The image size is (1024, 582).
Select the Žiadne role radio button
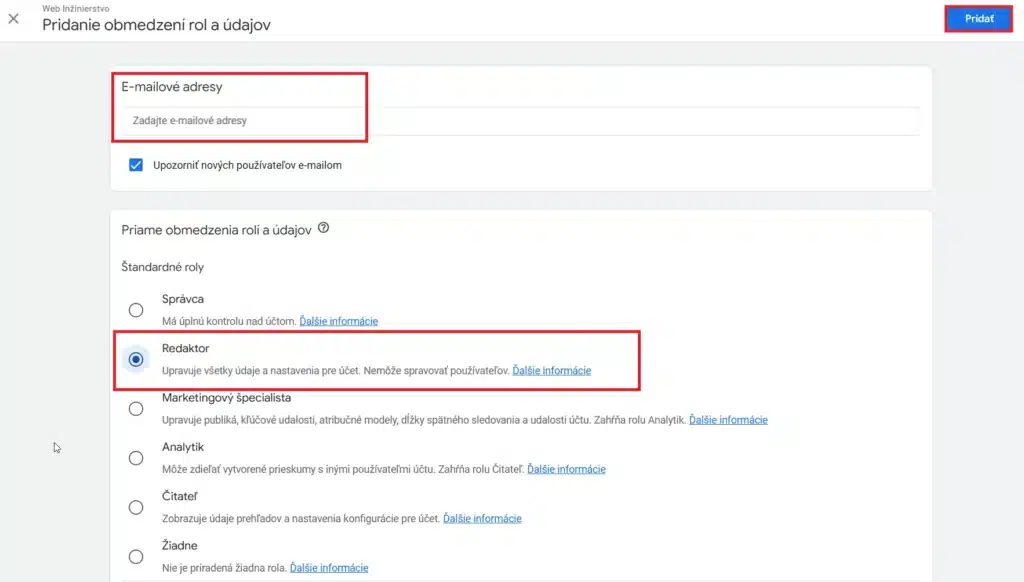click(x=136, y=556)
